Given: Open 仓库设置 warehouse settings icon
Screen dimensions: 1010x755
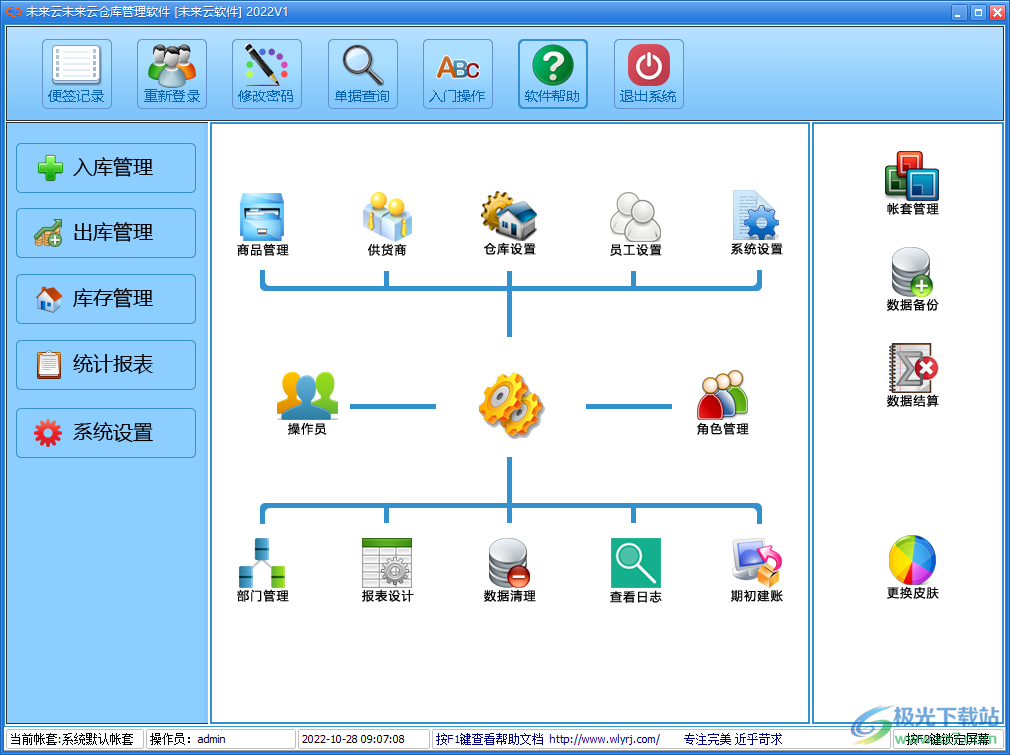Looking at the screenshot, I should click(x=510, y=224).
